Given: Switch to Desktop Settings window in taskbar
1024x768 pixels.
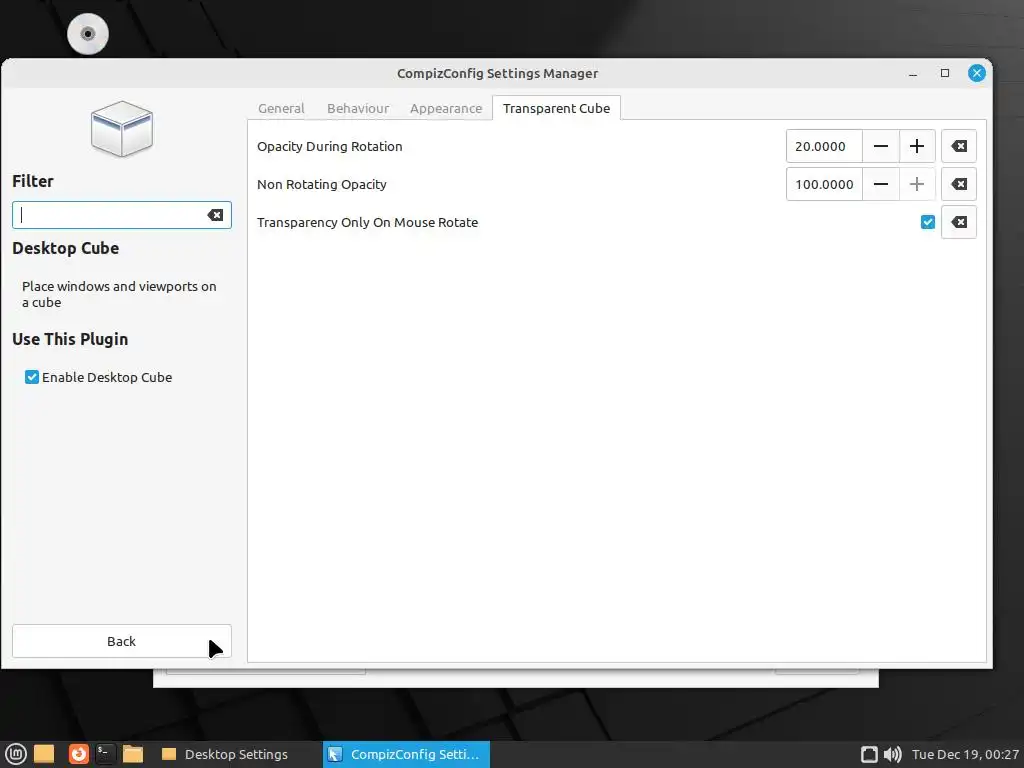Looking at the screenshot, I should coord(225,754).
